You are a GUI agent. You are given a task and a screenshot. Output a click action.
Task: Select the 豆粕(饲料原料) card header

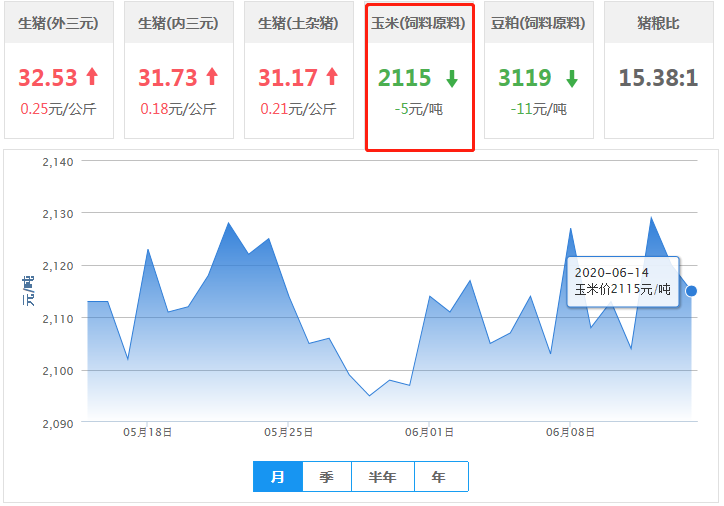(539, 22)
